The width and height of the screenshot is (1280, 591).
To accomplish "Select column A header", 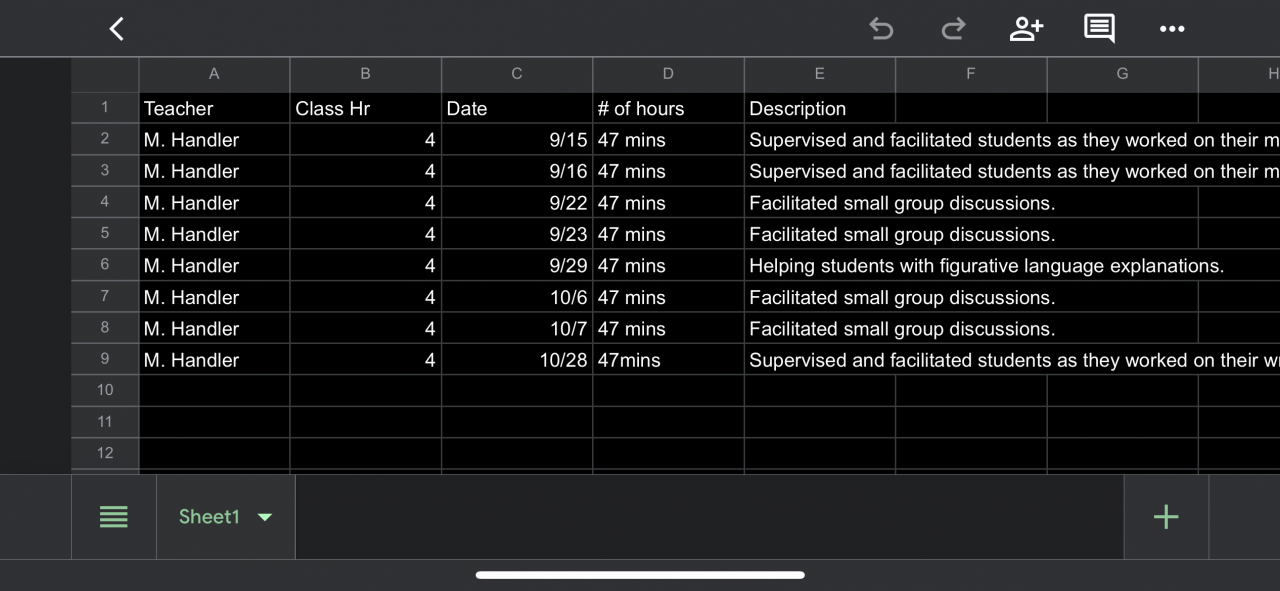I will [x=214, y=73].
